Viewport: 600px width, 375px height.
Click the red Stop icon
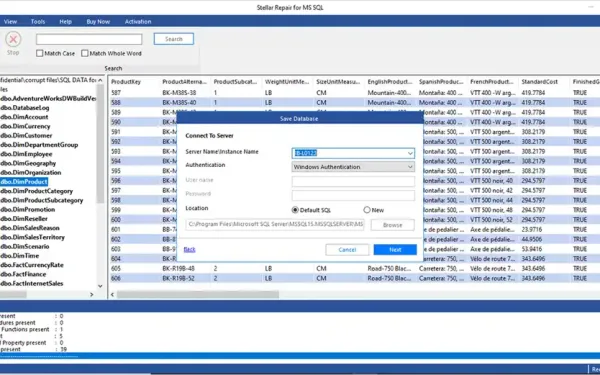coord(13,39)
